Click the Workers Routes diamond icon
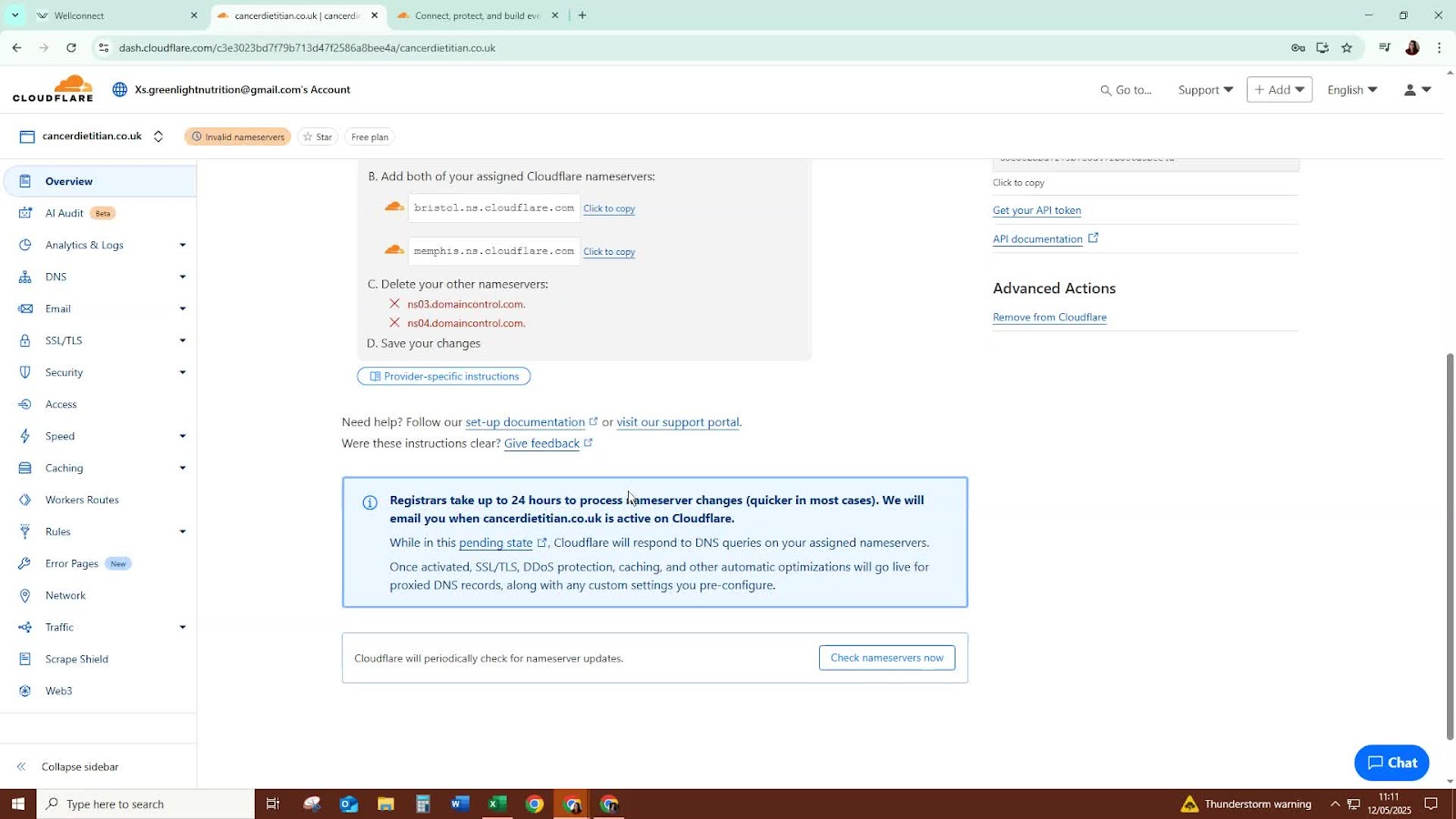1456x819 pixels. (x=25, y=500)
